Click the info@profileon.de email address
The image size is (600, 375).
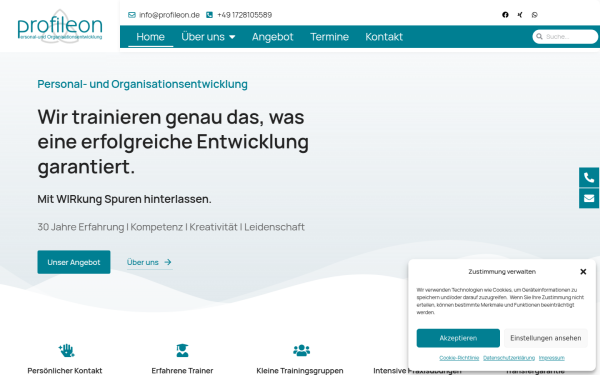click(169, 15)
